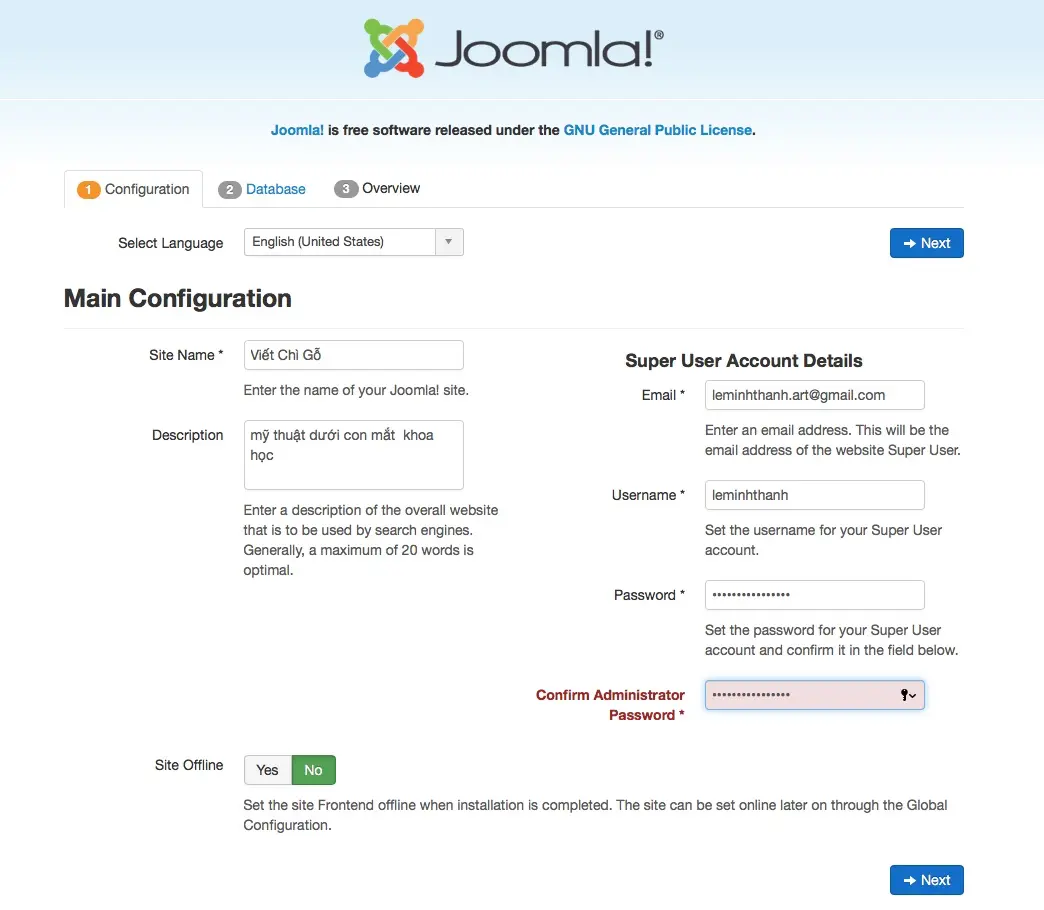Open the GNU General Public License link
The height and width of the screenshot is (910, 1044).
pyautogui.click(x=657, y=130)
